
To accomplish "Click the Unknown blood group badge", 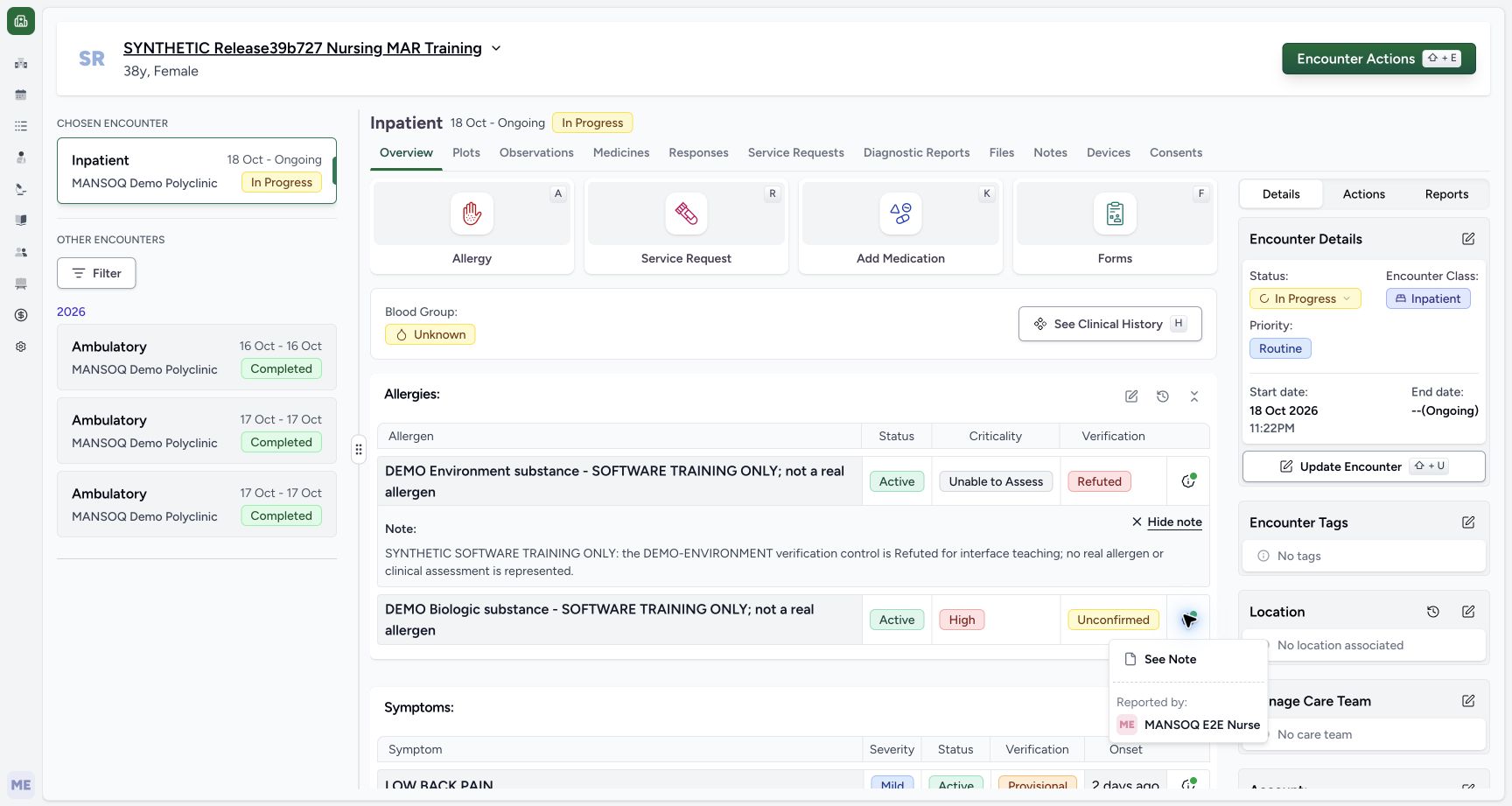I will click(x=430, y=334).
